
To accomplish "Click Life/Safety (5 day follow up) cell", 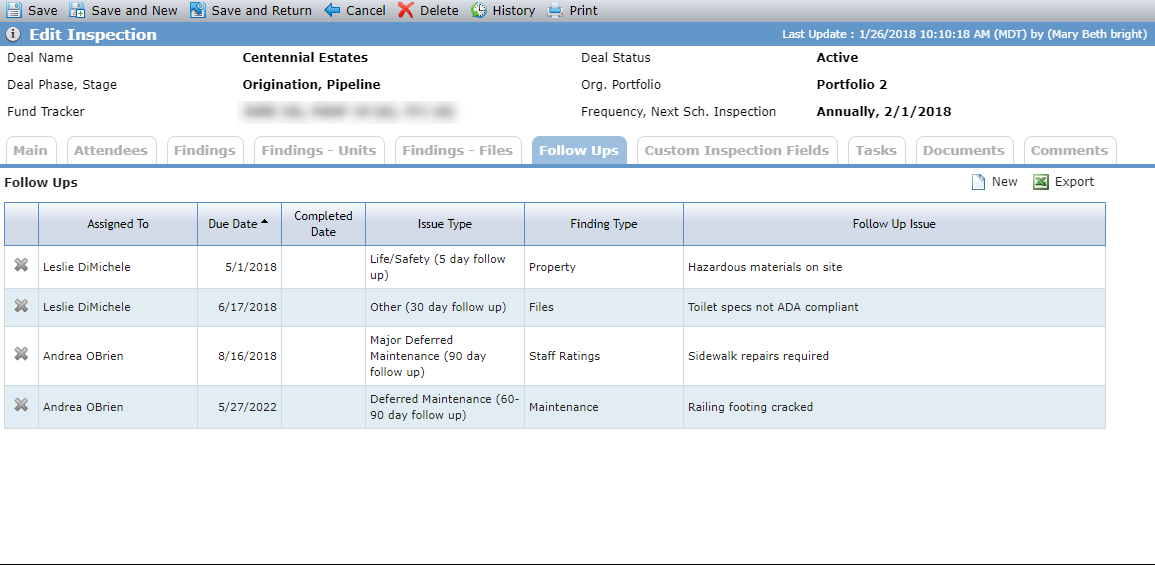I will tap(445, 267).
